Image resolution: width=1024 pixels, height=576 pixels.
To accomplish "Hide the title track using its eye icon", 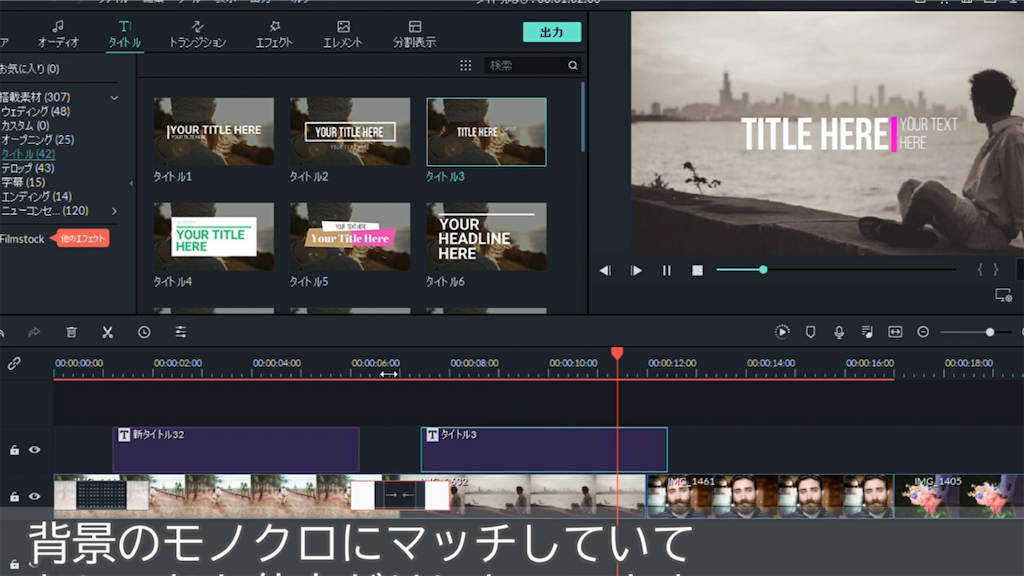I will point(35,450).
